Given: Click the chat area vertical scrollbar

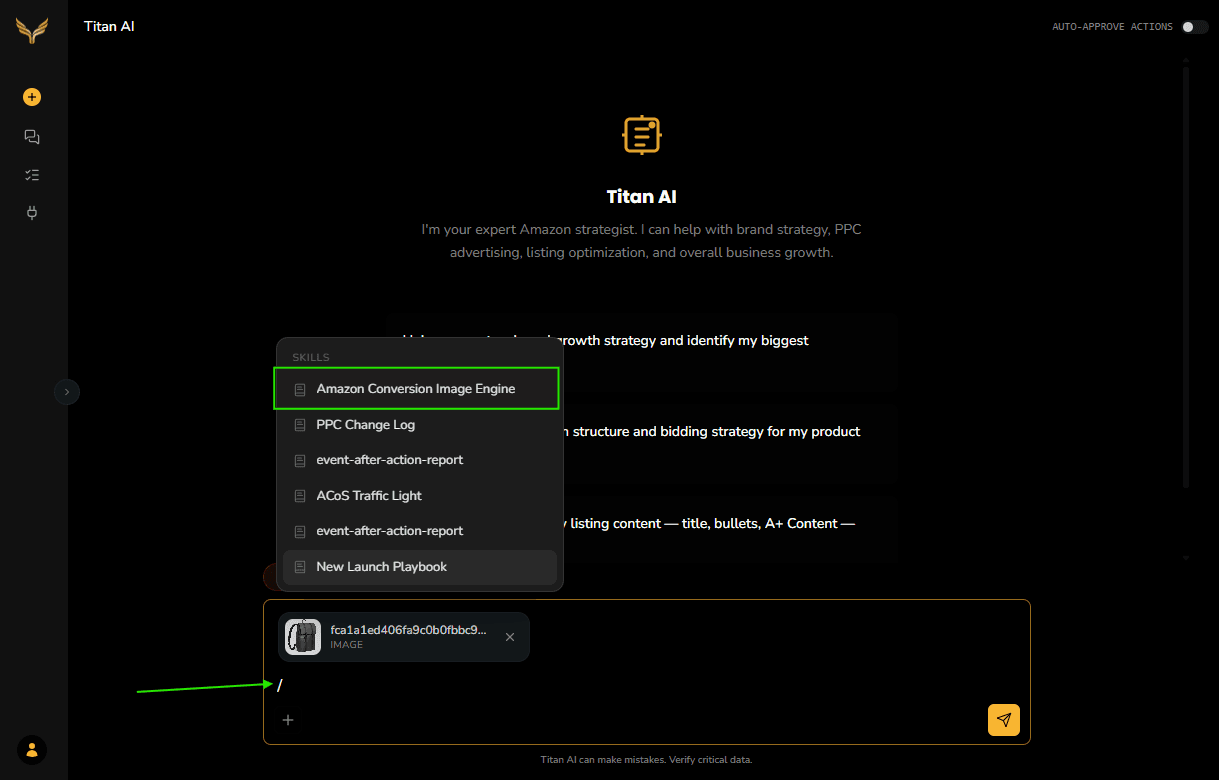Looking at the screenshot, I should point(1186,278).
